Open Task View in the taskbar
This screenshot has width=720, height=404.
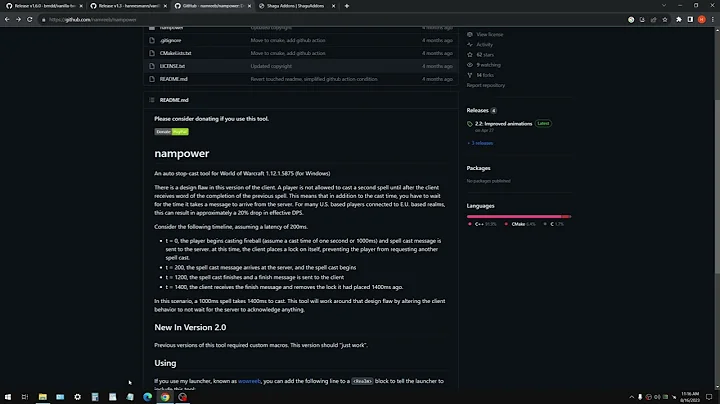coord(25,397)
